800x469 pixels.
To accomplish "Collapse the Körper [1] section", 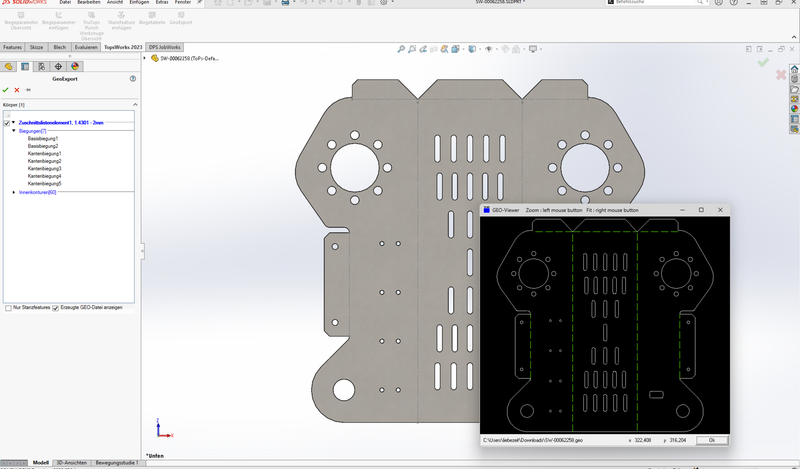I will pyautogui.click(x=135, y=105).
